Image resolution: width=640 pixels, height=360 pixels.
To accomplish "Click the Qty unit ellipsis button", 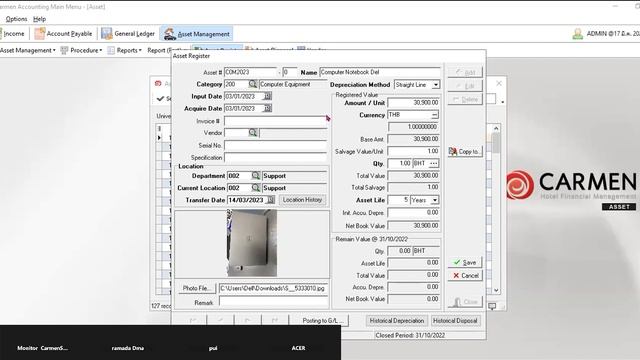I will [433, 163].
